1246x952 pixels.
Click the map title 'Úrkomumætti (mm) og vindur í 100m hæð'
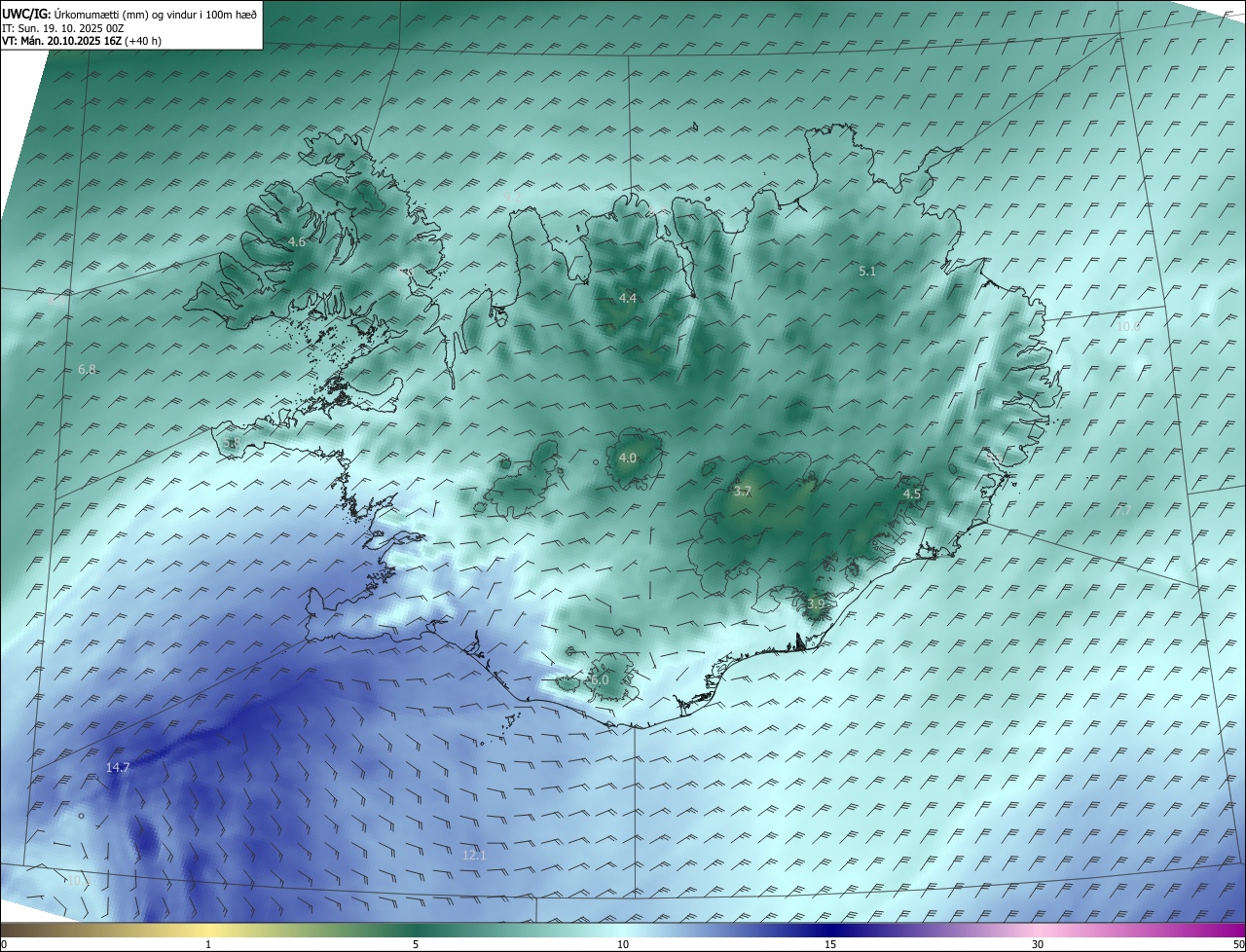click(x=155, y=14)
